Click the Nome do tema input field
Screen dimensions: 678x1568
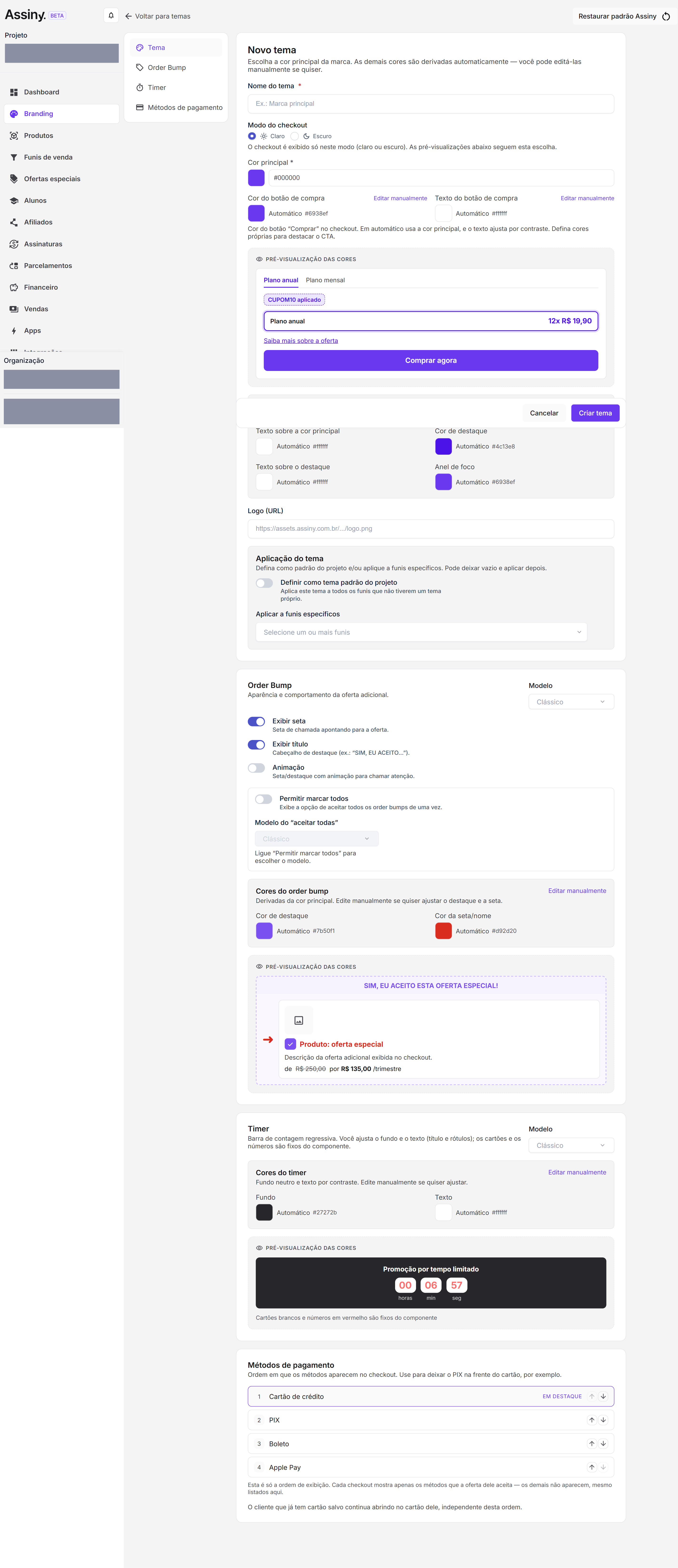pyautogui.click(x=431, y=103)
